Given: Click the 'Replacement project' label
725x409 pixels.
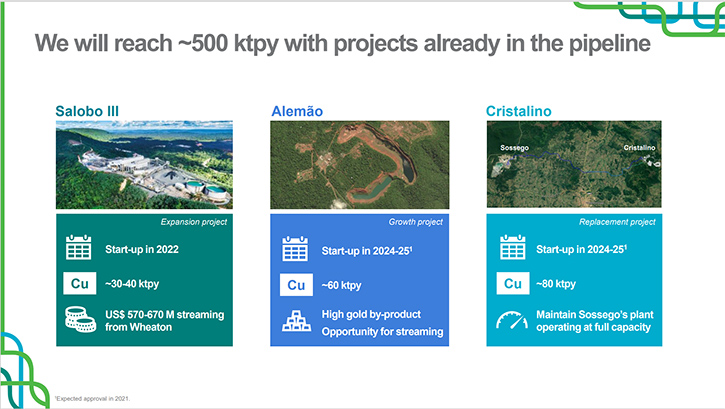Looking at the screenshot, I should (x=617, y=222).
